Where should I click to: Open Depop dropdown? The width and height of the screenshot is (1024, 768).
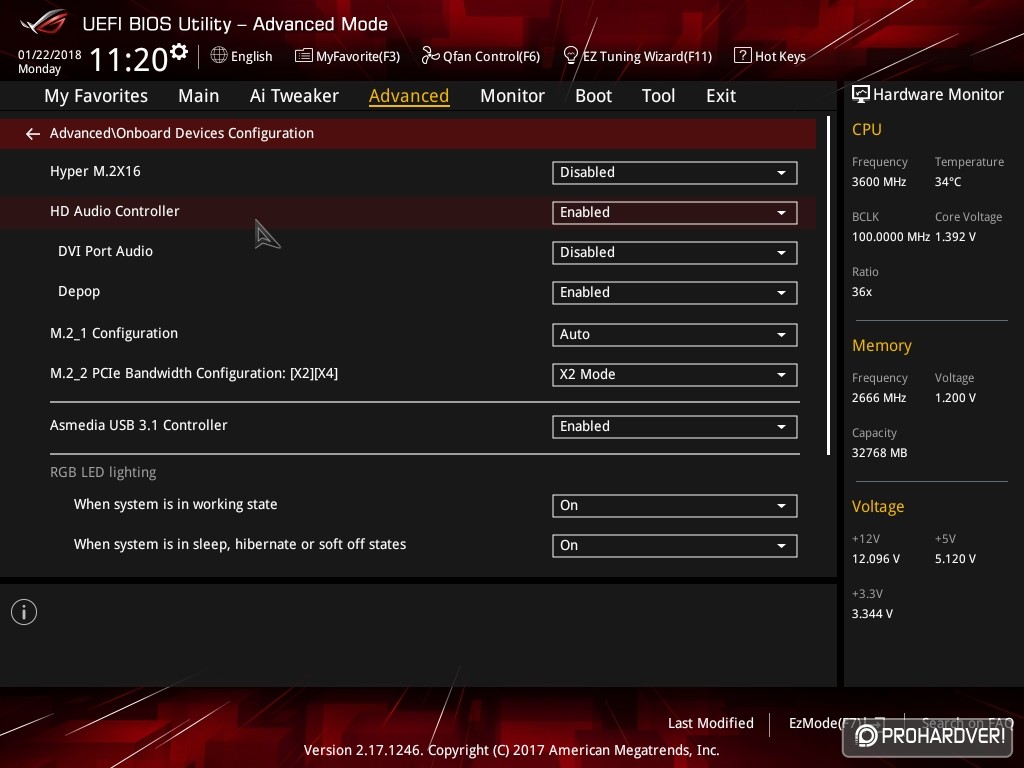coord(675,293)
